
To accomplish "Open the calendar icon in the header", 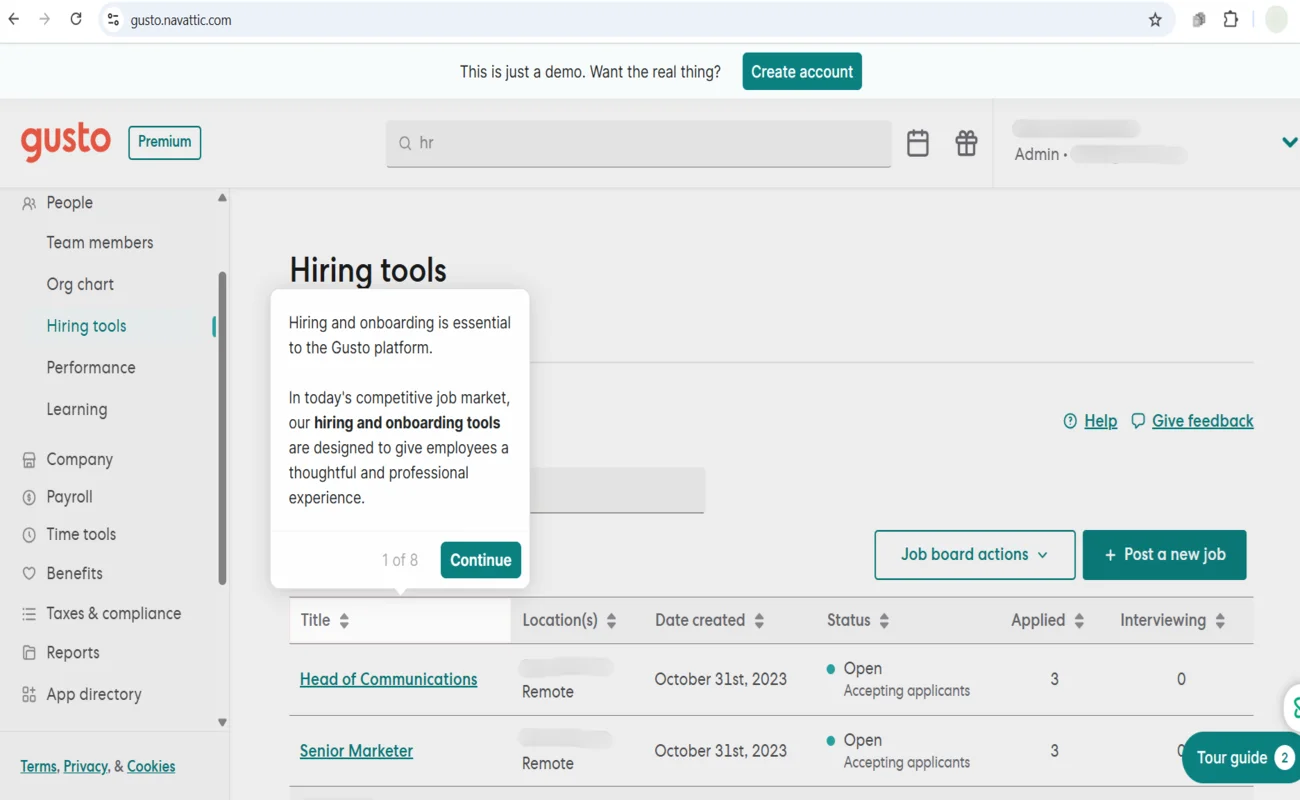I will point(918,143).
